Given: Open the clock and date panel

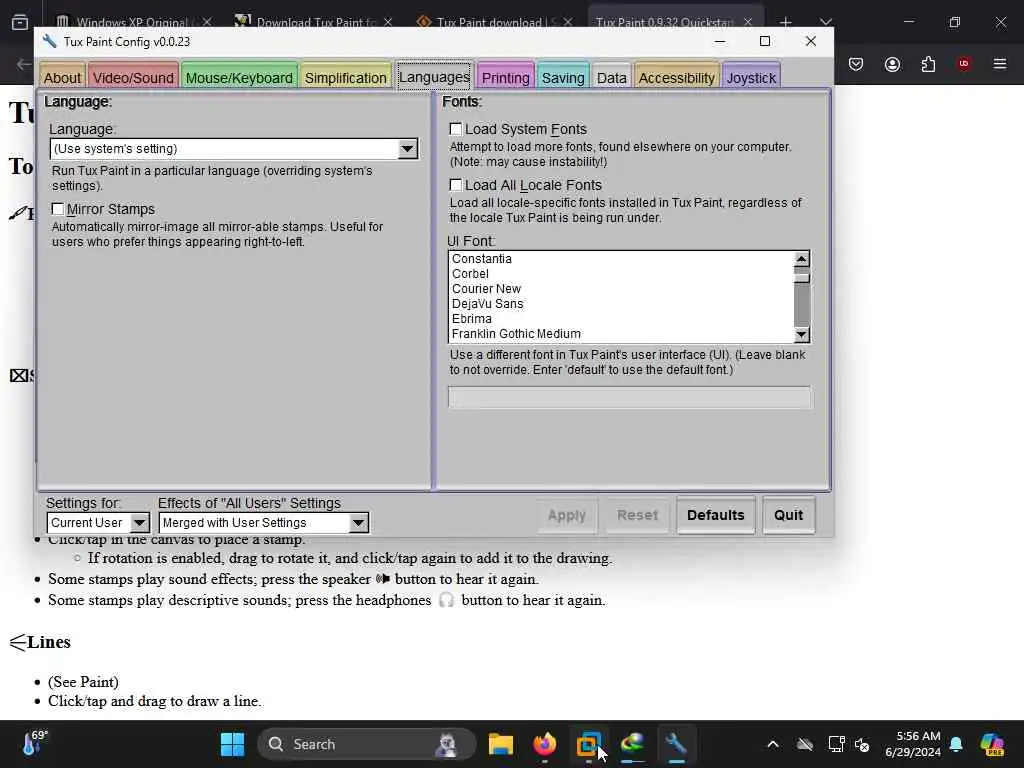Looking at the screenshot, I should 912,744.
